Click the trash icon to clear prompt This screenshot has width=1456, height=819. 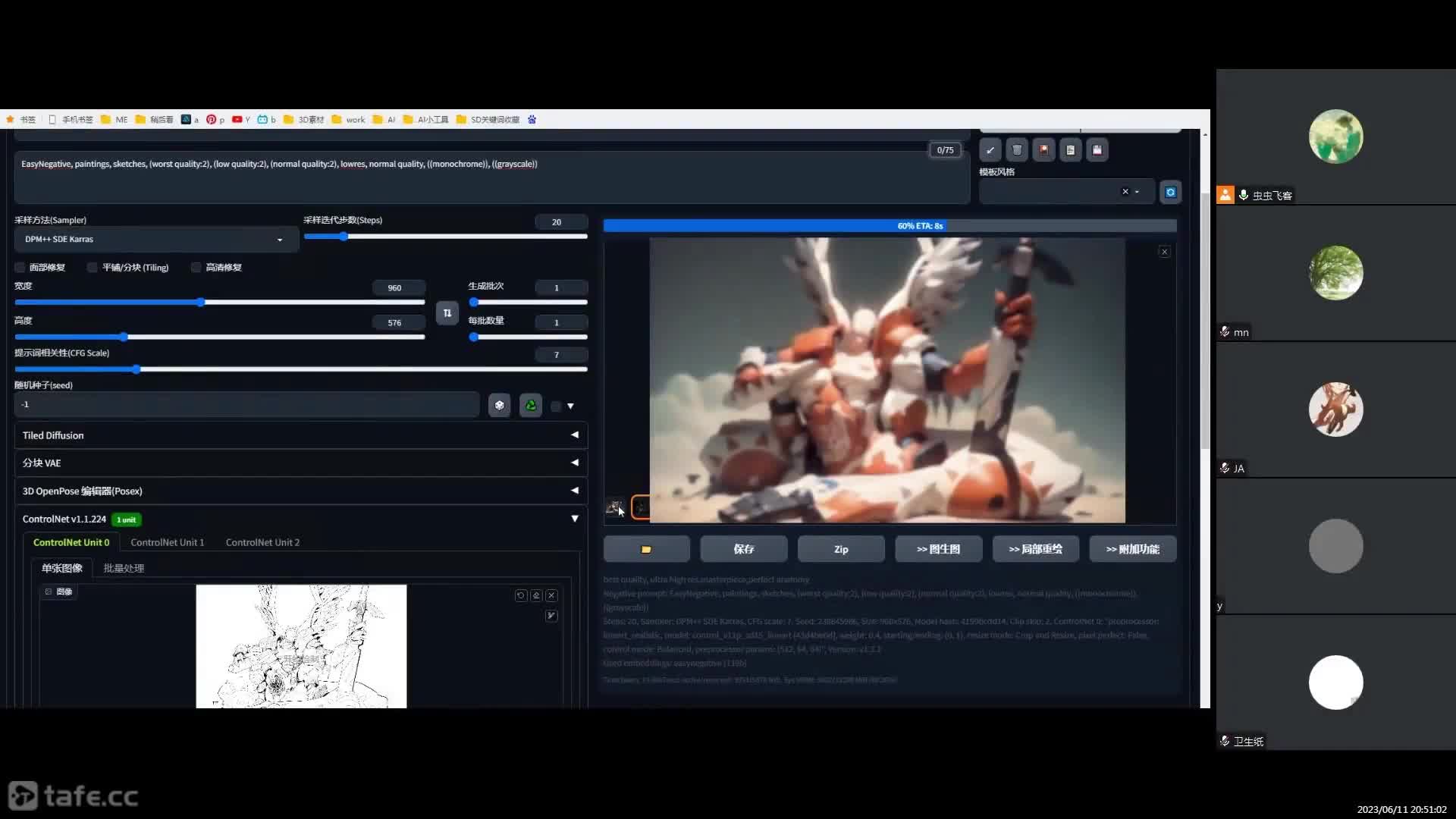(x=1017, y=150)
